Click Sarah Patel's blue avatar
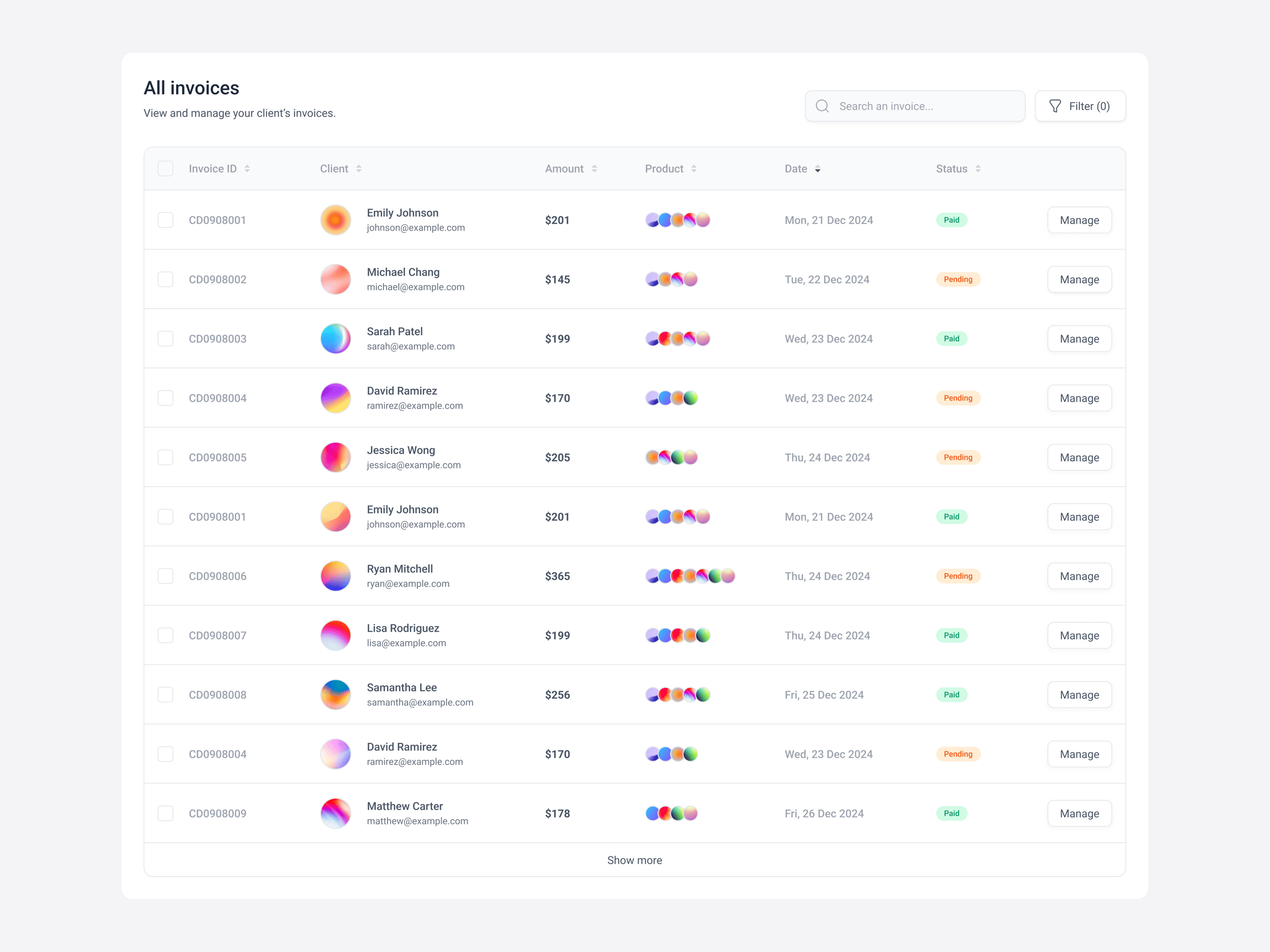 tap(335, 339)
